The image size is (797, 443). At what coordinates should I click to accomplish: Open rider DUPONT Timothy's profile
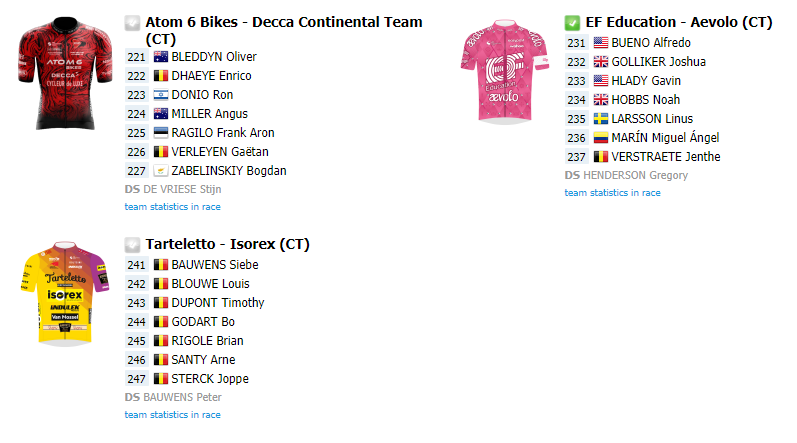click(218, 303)
